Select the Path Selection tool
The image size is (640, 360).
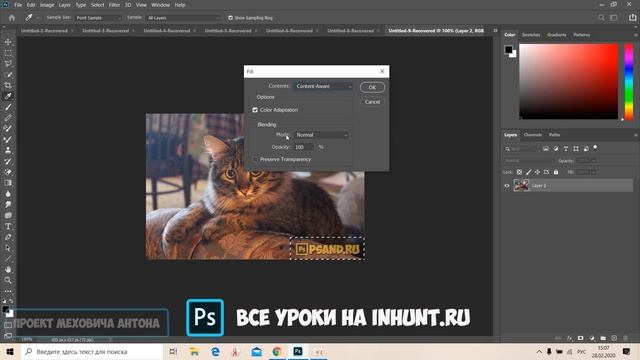(x=8, y=248)
